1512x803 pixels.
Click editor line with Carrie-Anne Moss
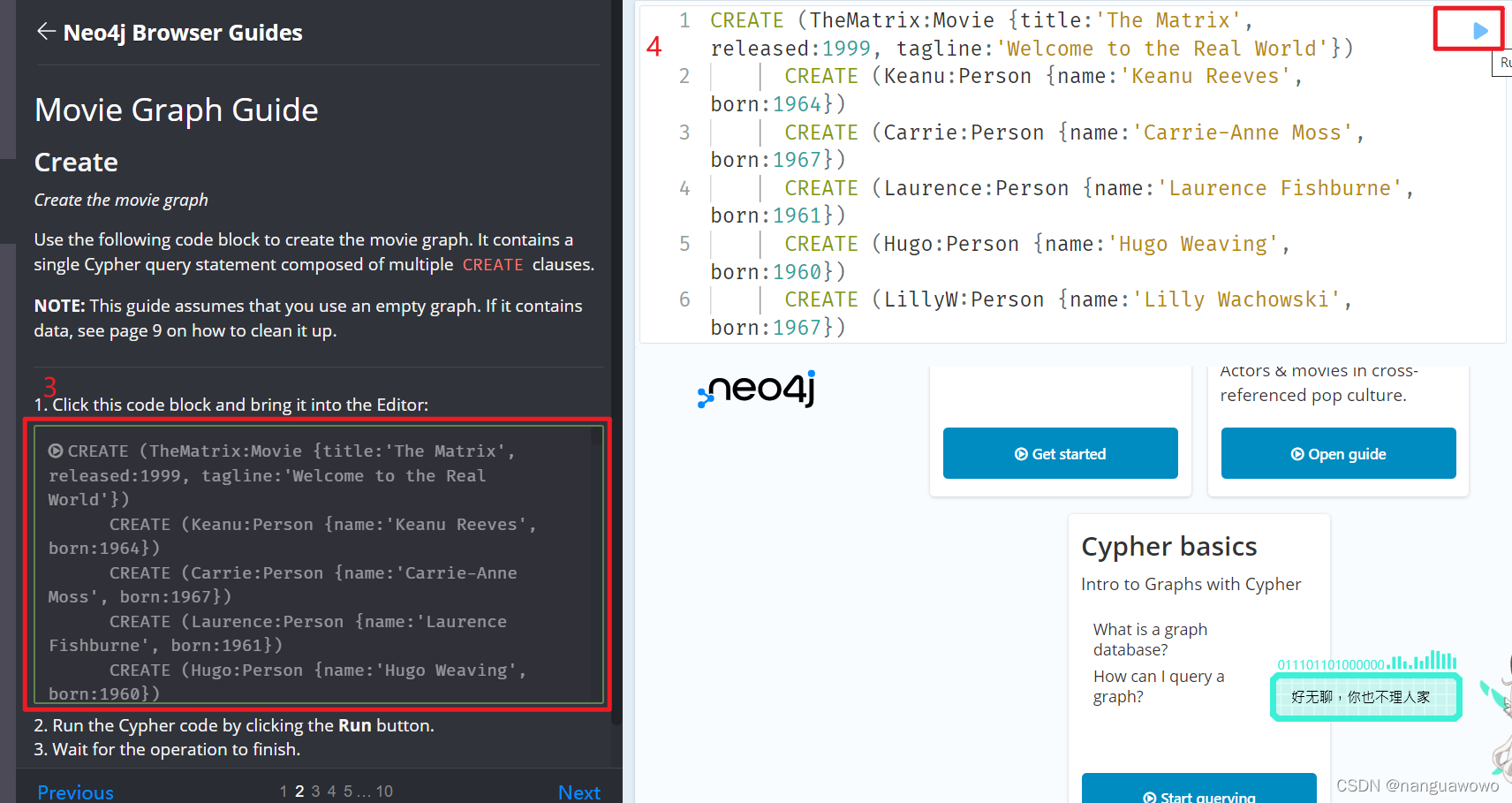point(1038,146)
